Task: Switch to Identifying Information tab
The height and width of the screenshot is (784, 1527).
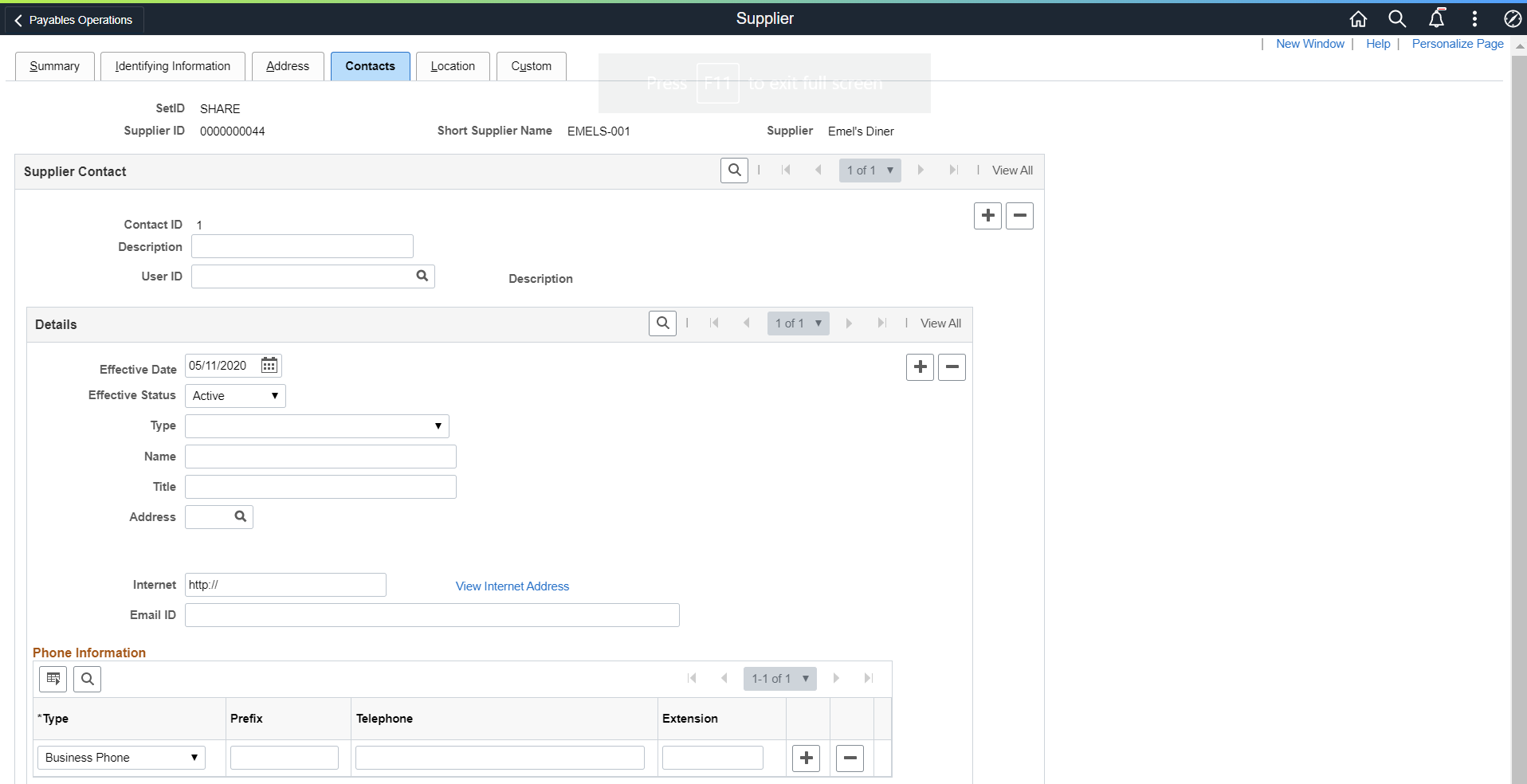Action: [x=173, y=66]
